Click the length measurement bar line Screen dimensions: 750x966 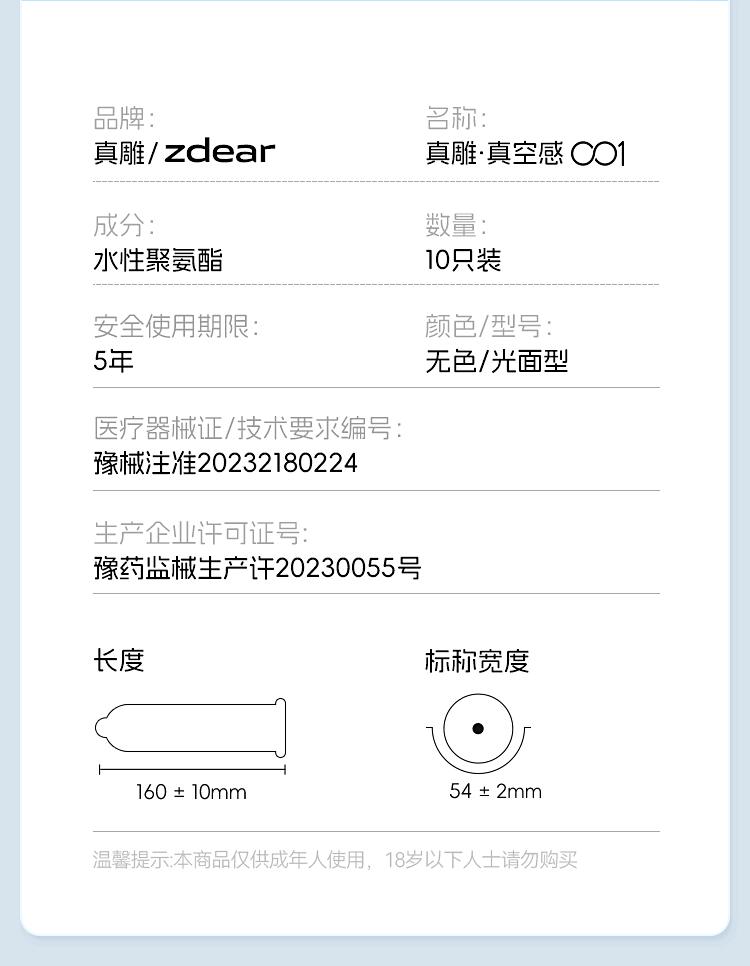192,769
